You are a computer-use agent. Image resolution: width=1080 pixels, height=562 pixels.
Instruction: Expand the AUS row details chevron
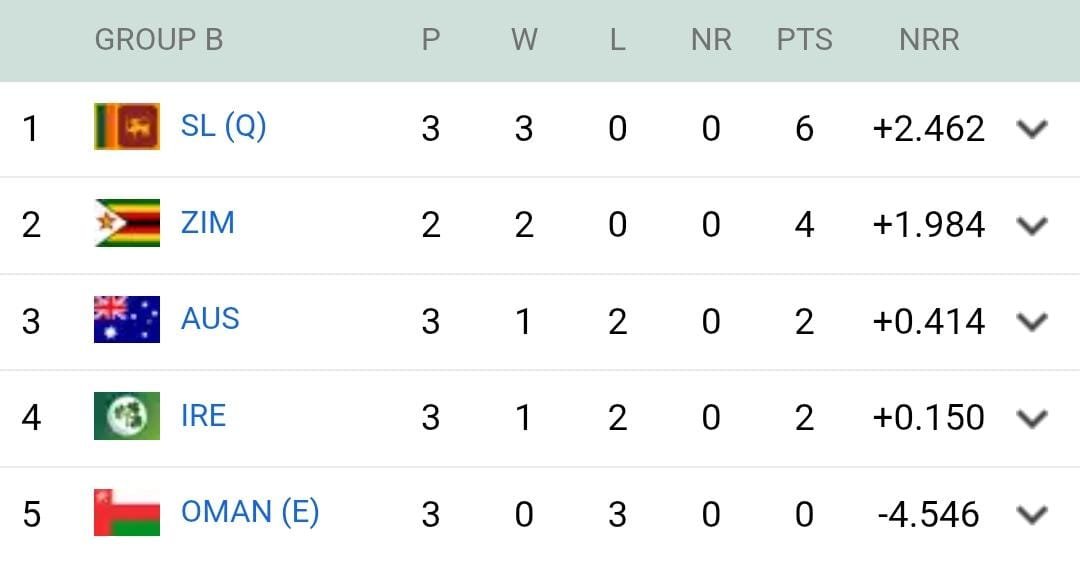click(x=1031, y=322)
